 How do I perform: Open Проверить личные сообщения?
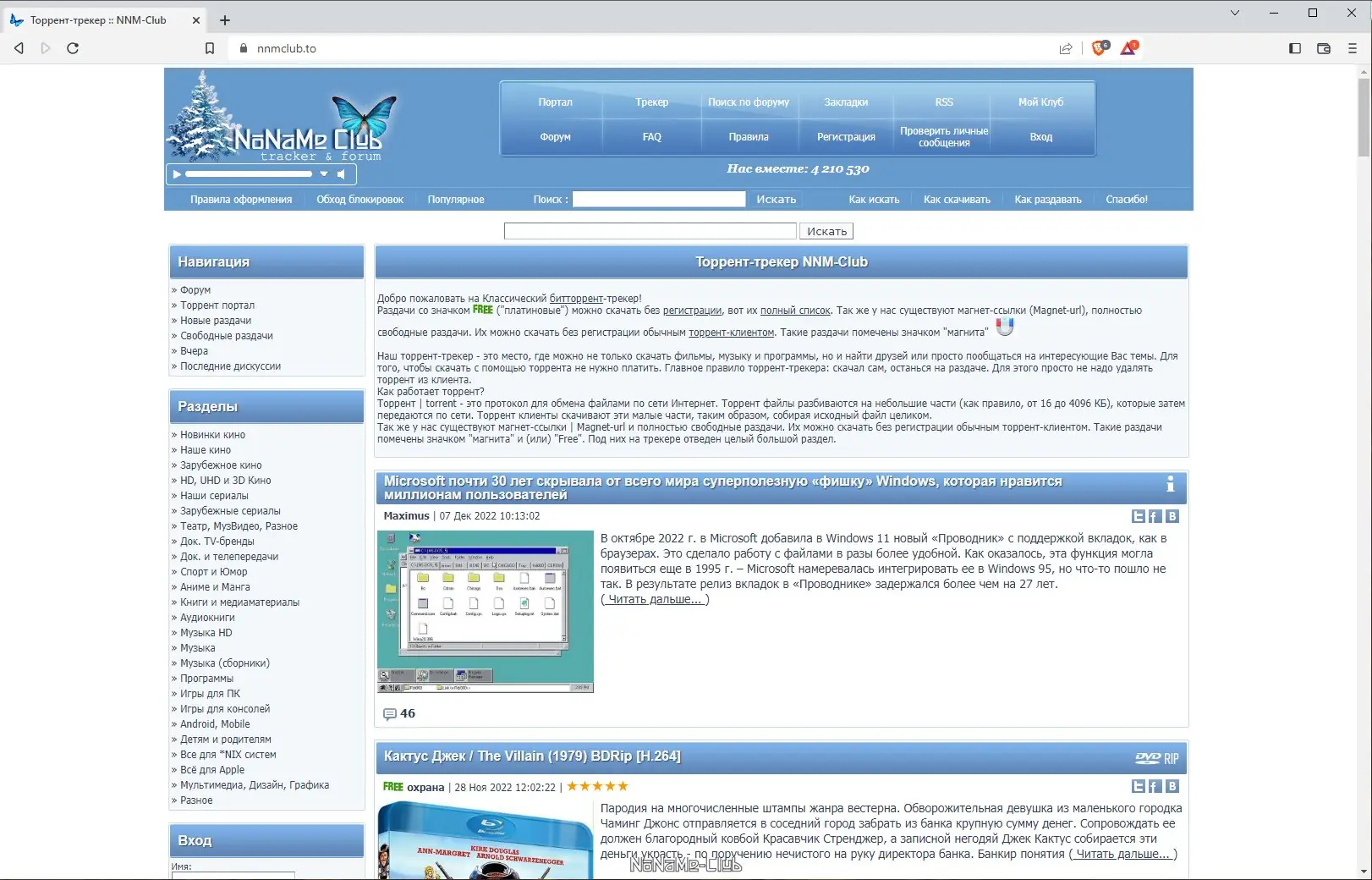pyautogui.click(x=944, y=137)
